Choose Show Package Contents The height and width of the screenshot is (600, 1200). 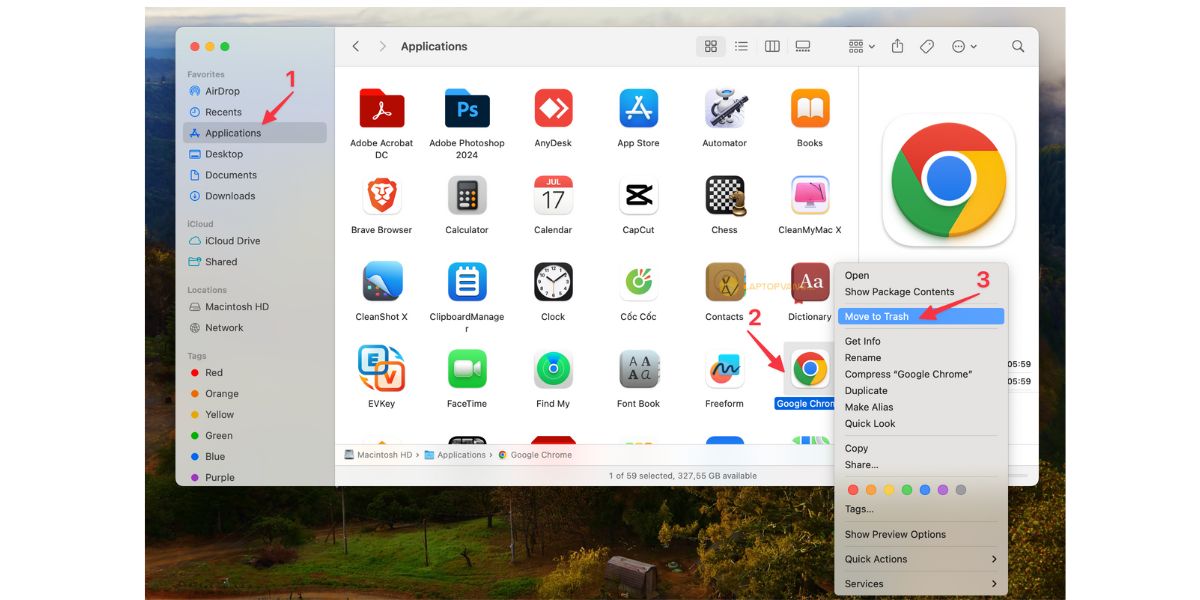[921, 292]
